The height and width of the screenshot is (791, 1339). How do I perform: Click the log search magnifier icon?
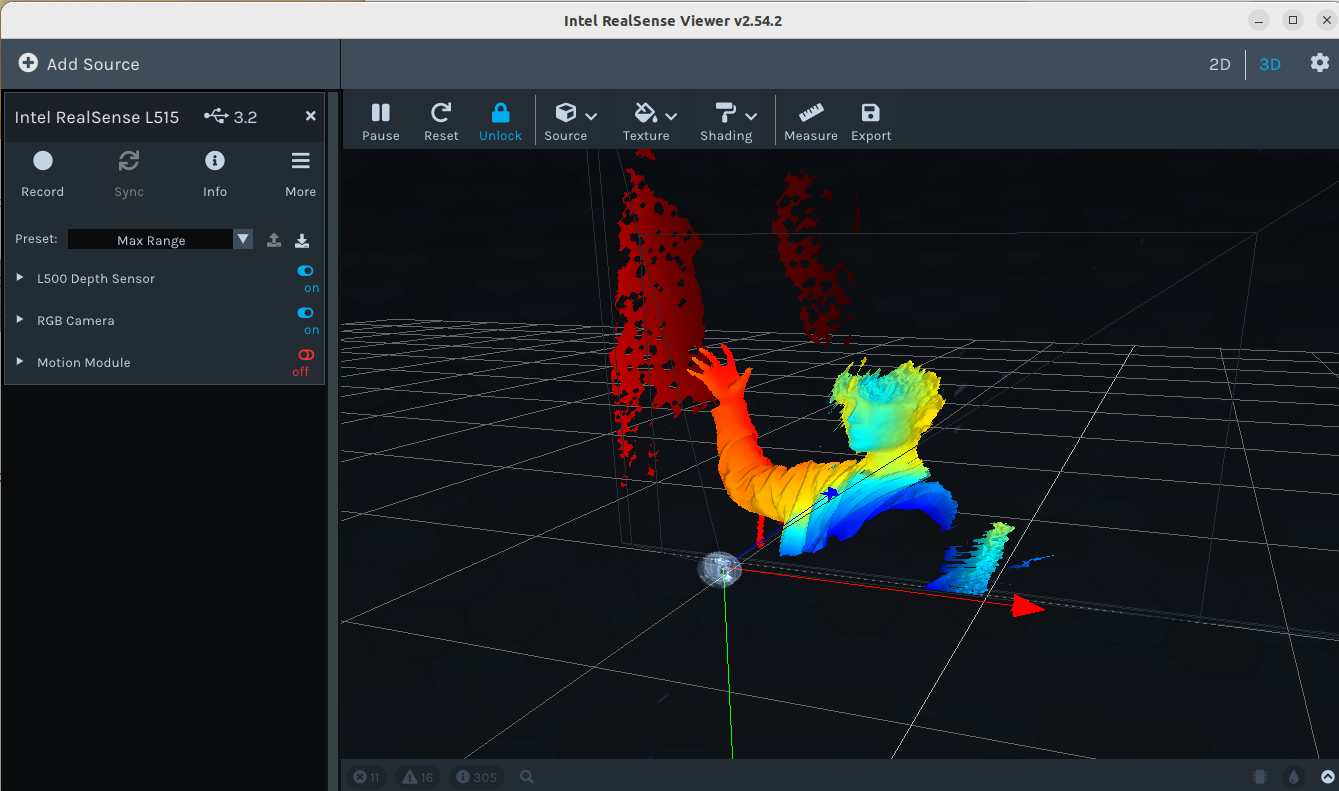527,777
